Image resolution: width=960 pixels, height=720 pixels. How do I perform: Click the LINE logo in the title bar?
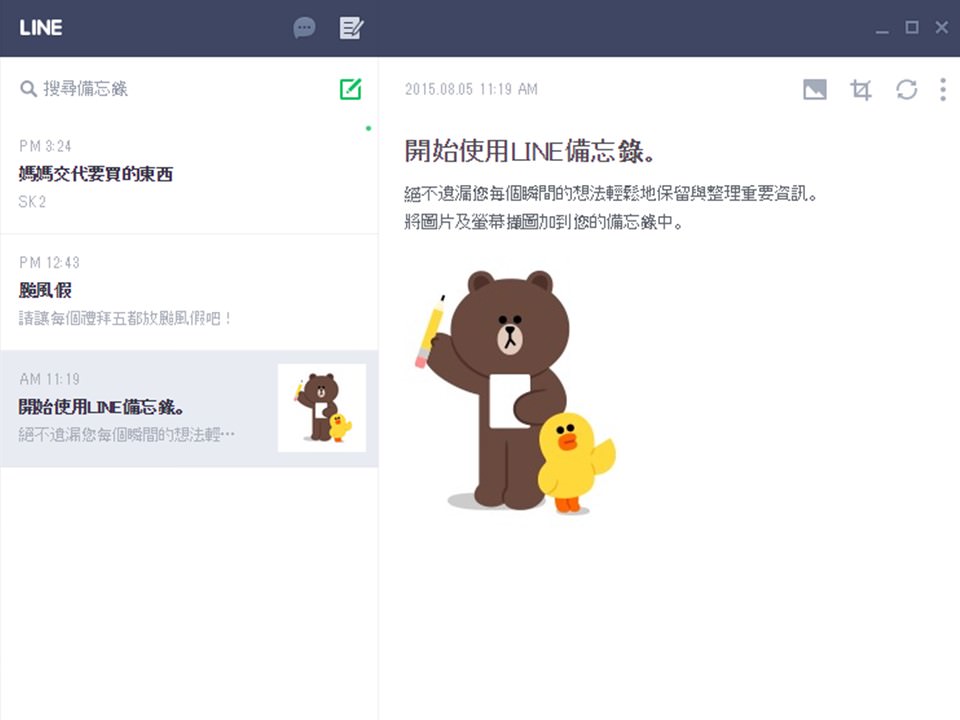click(42, 29)
